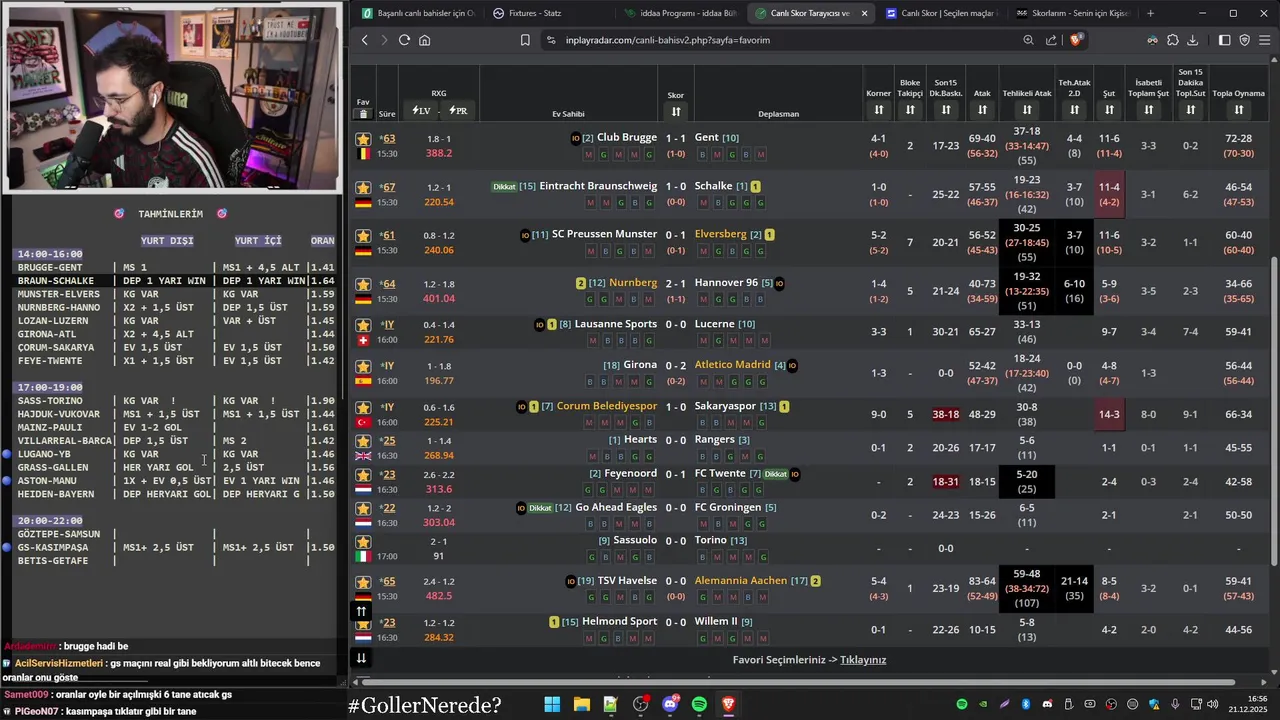1280x720 pixels.
Task: Open Brave Shields lion icon
Action: 1076,40
